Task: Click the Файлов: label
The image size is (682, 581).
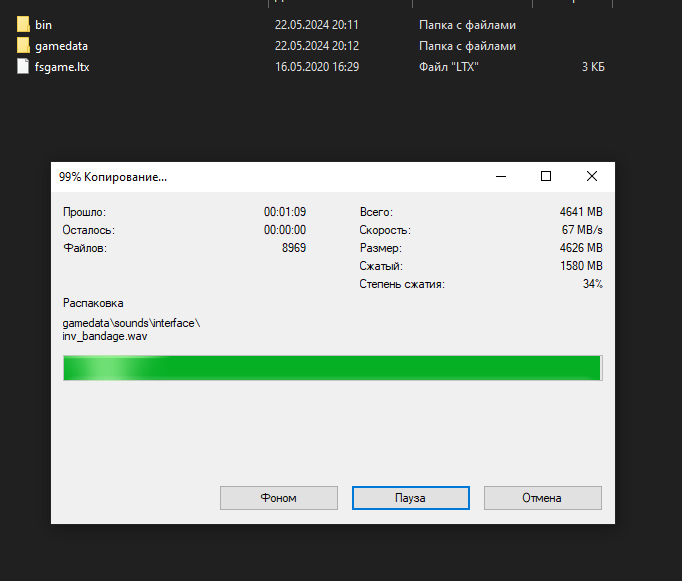Action: coord(85,248)
